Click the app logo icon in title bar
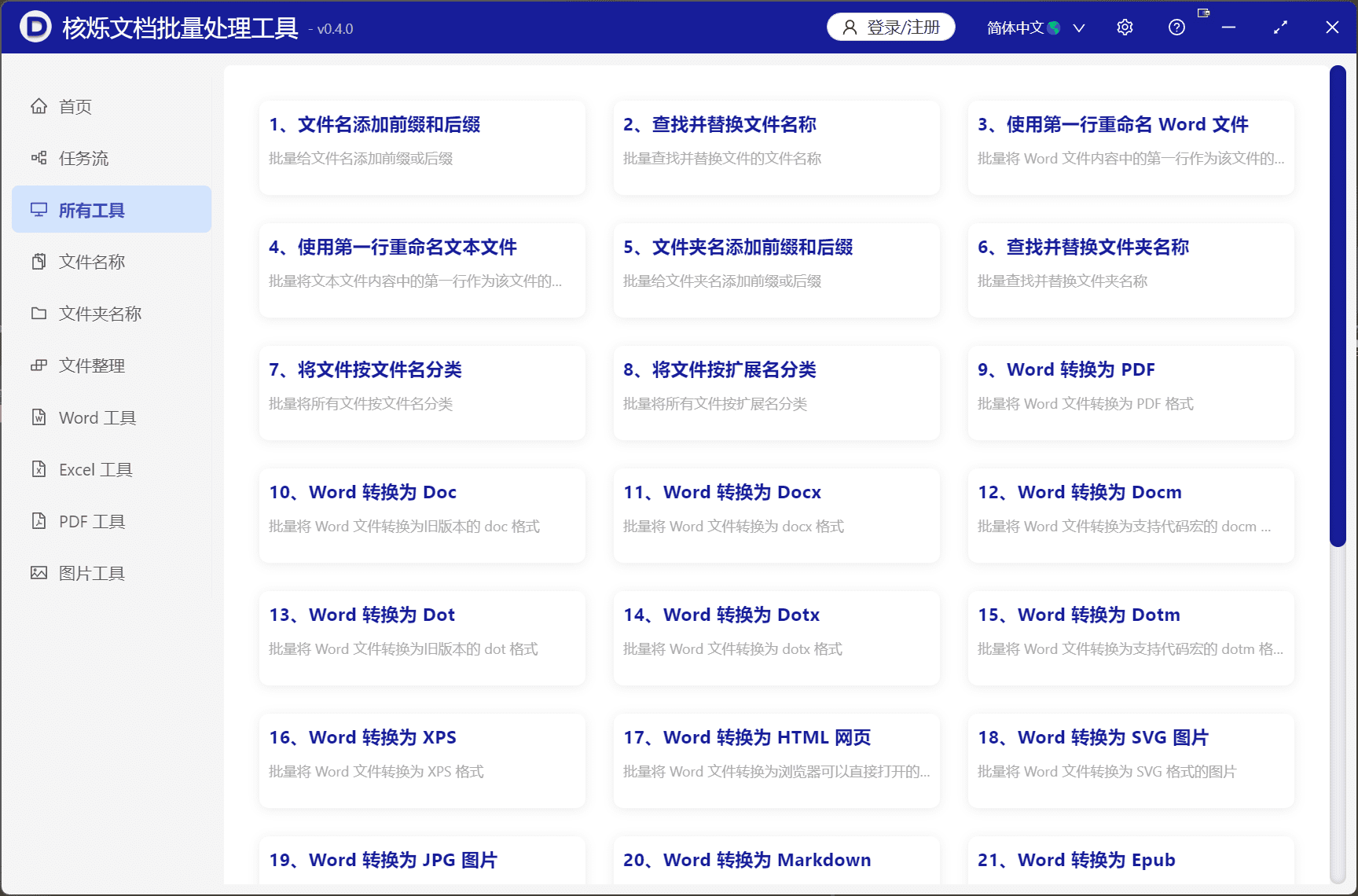 (35, 28)
